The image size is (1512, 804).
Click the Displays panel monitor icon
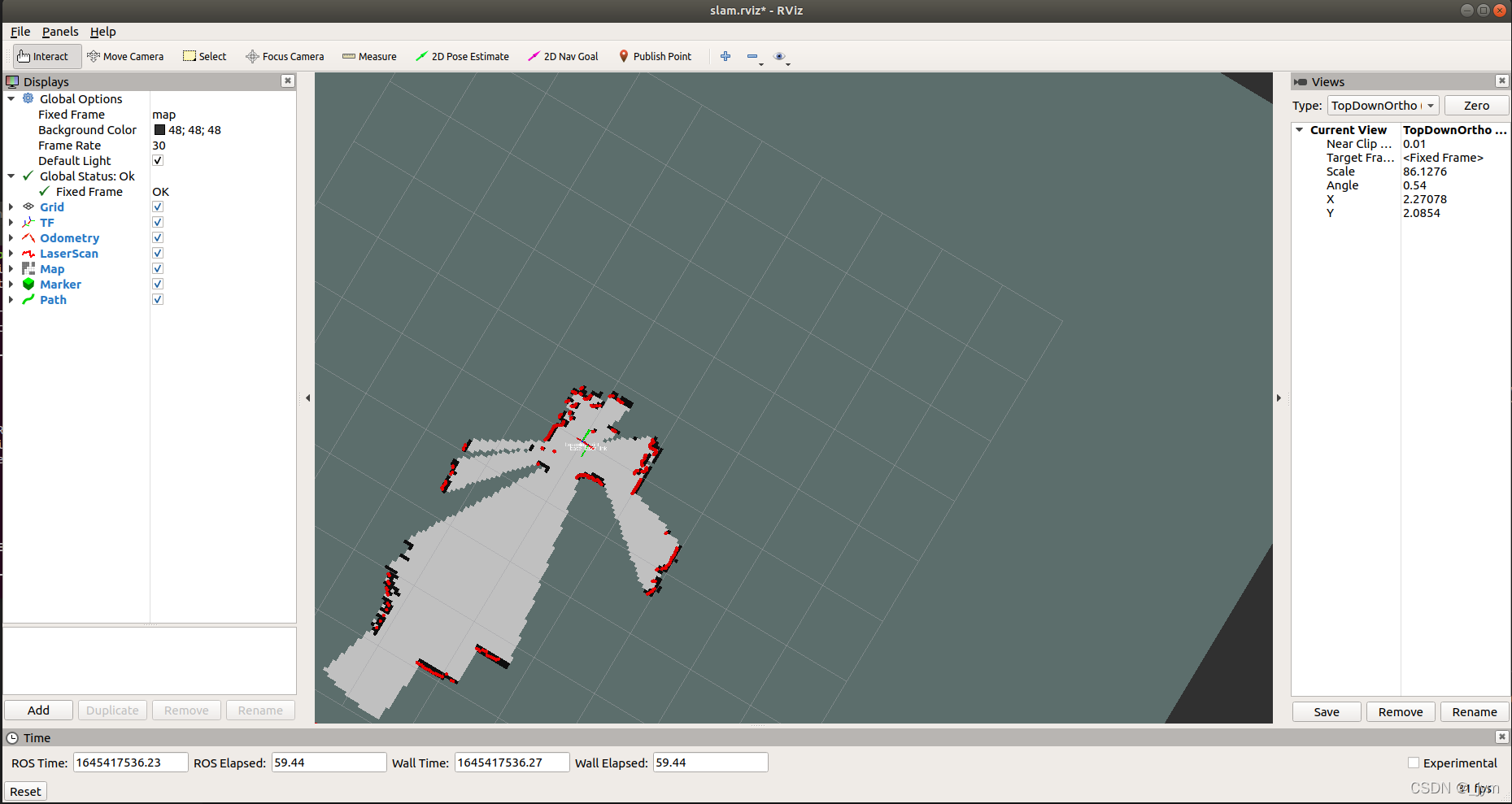coord(12,81)
